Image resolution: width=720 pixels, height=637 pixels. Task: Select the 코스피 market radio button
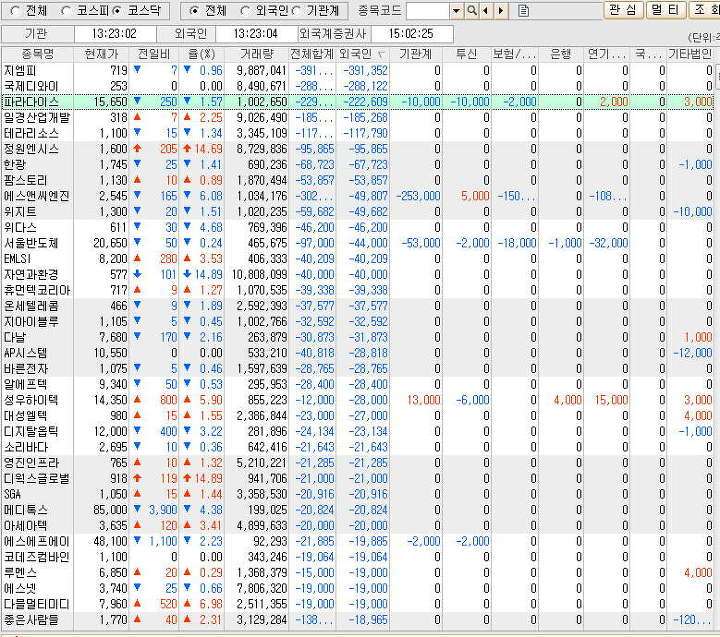click(x=65, y=11)
